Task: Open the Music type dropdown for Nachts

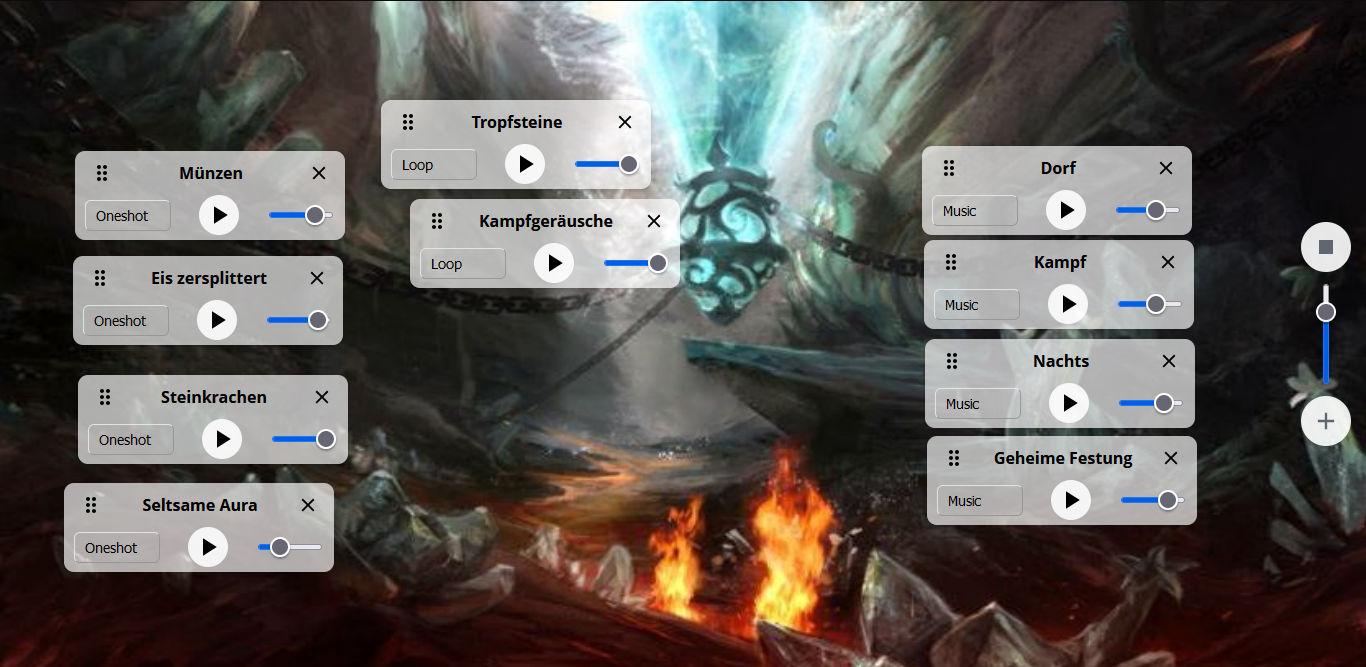Action: pyautogui.click(x=977, y=404)
